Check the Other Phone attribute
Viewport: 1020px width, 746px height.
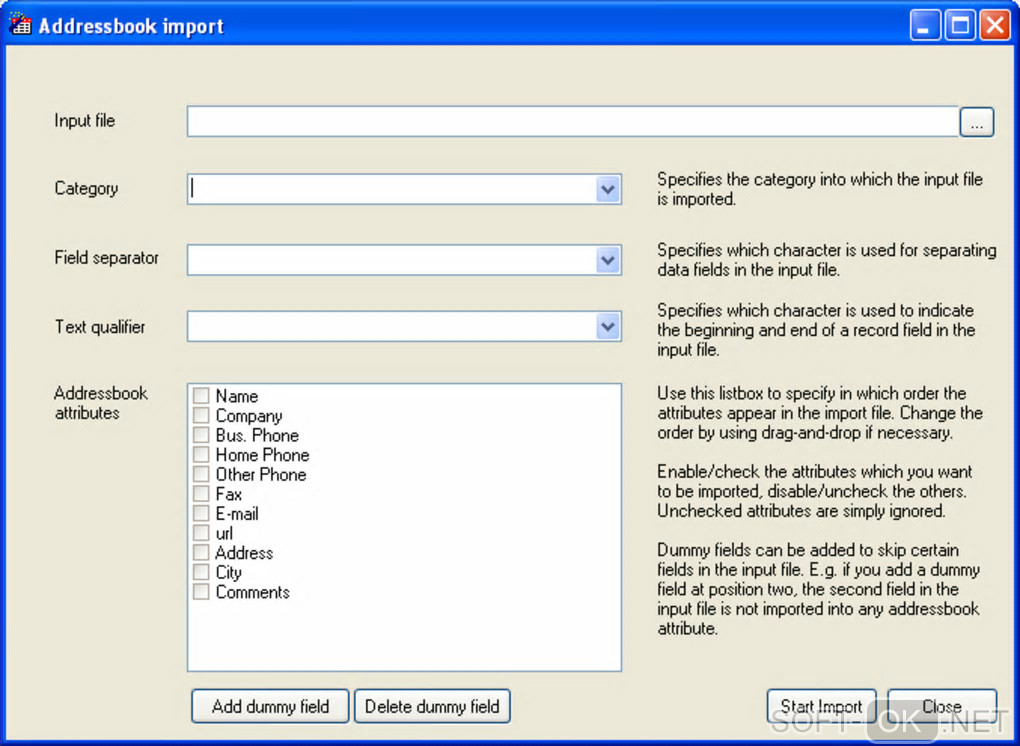point(201,474)
